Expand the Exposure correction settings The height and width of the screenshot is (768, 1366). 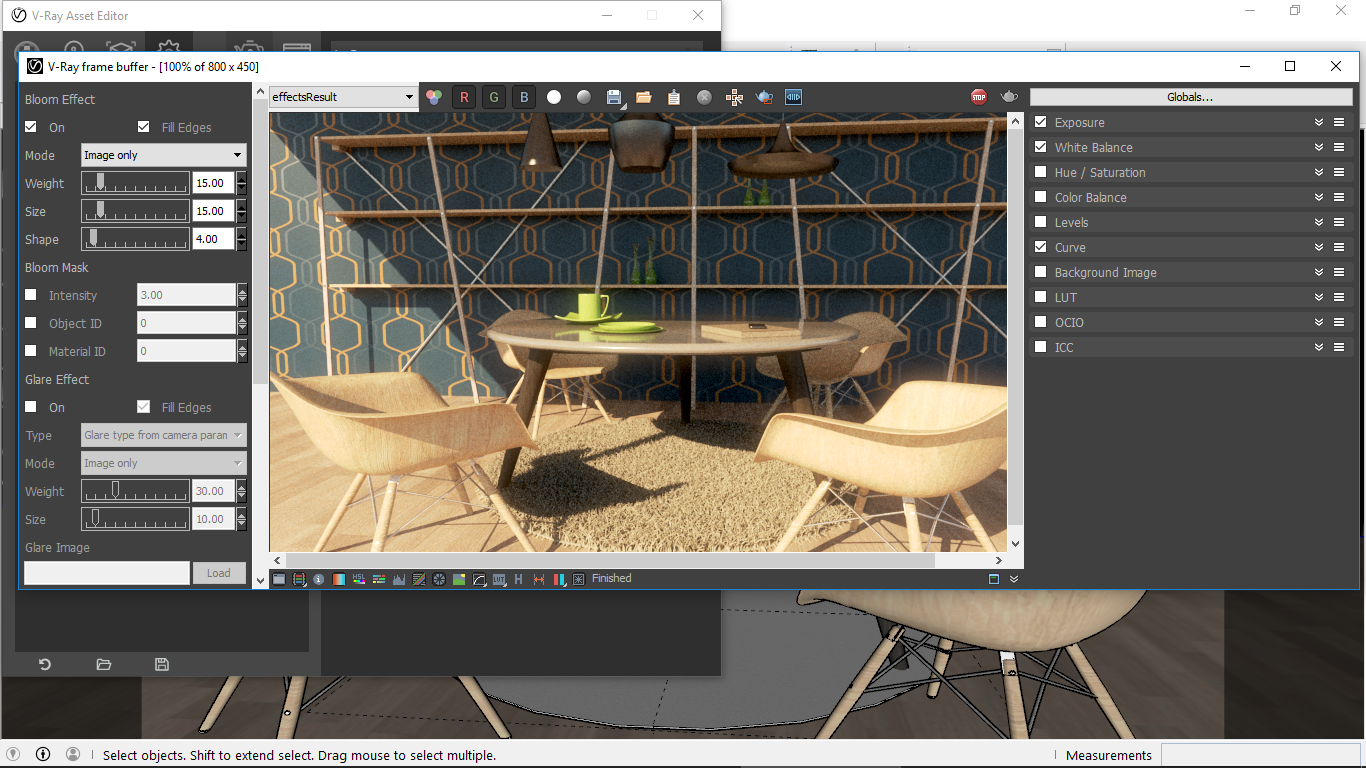1319,122
